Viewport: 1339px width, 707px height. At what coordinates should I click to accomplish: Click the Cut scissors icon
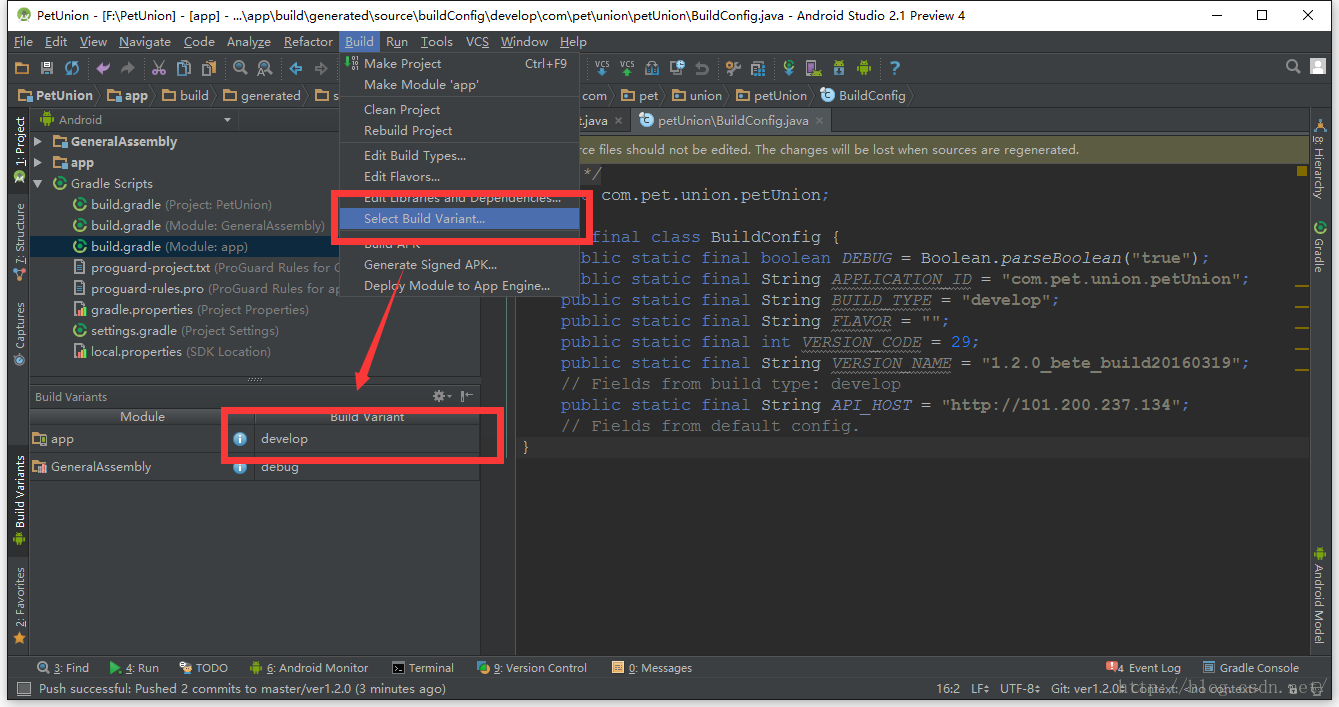[x=159, y=68]
